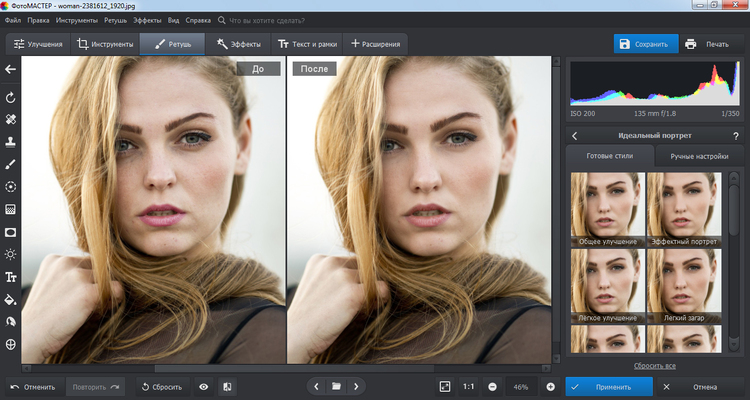The height and width of the screenshot is (400, 750).
Task: Click the fit-to-screen icon
Action: coord(445,386)
